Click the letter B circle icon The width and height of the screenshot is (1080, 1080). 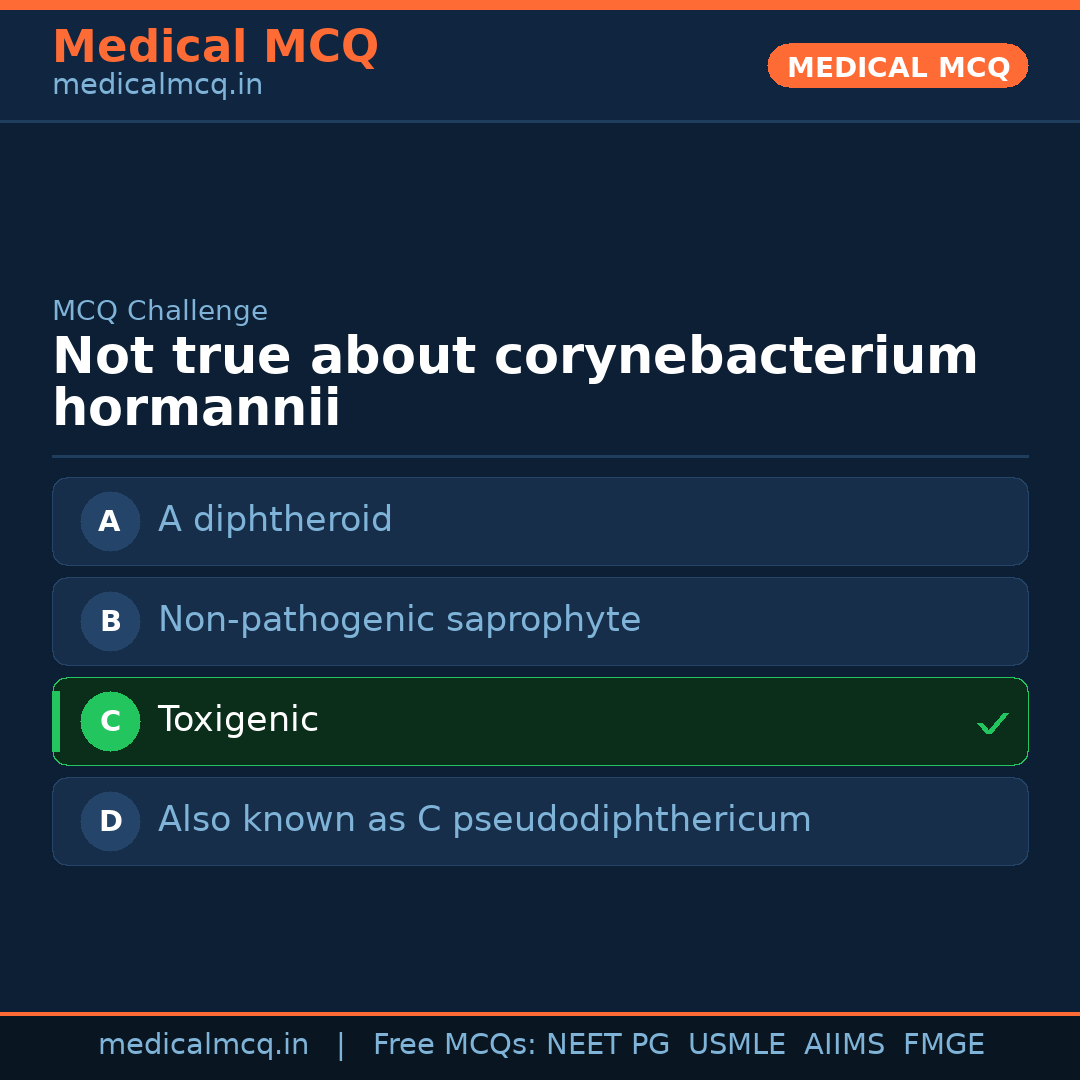110,621
